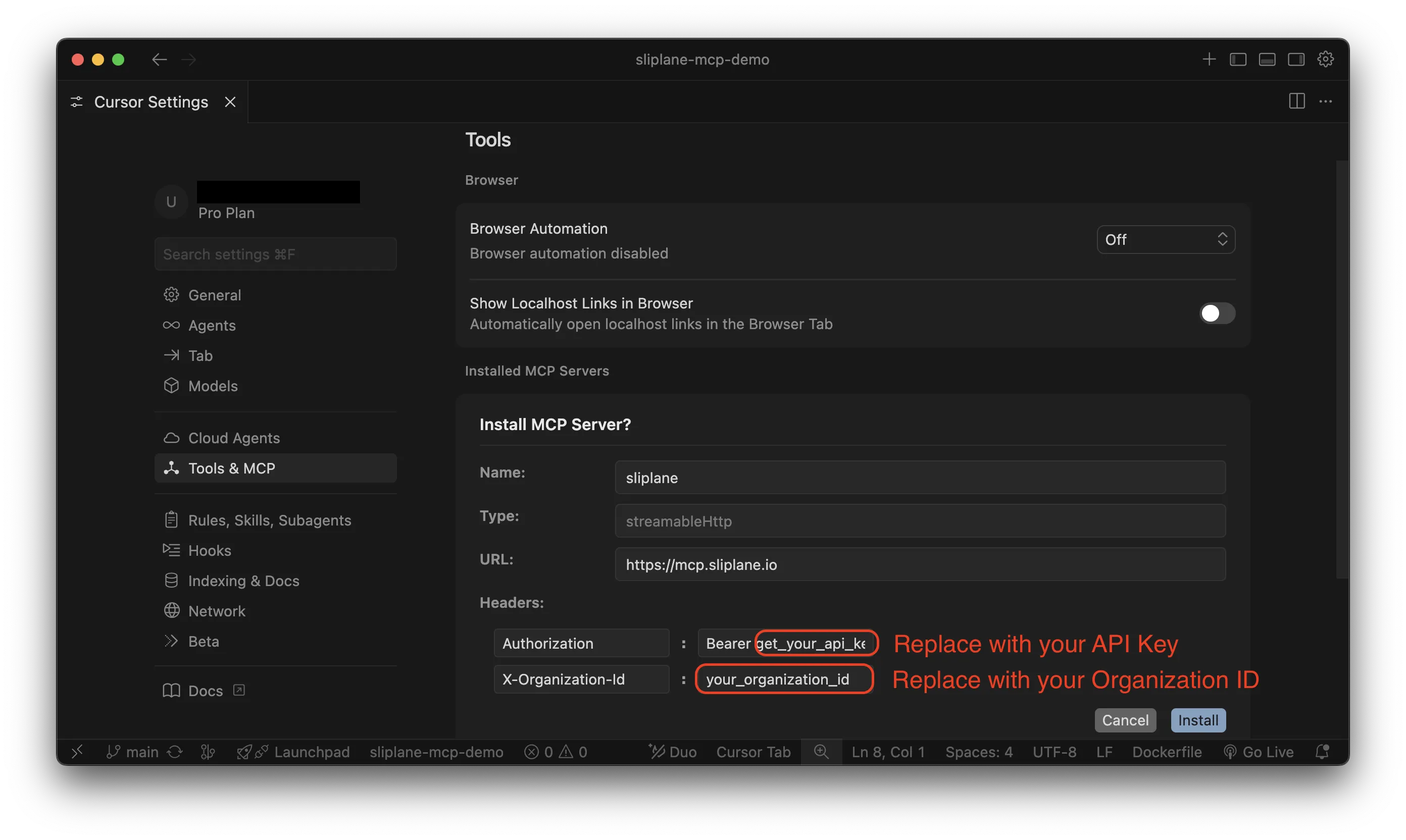Viewport: 1406px width, 840px height.
Task: Click the Cancel button
Action: (x=1125, y=720)
